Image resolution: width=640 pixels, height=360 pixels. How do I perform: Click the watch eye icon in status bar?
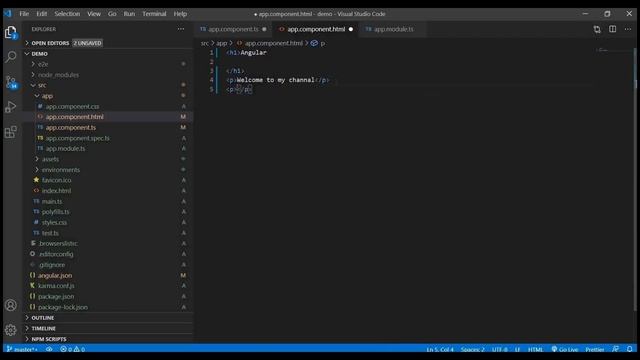pyautogui.click(x=49, y=349)
